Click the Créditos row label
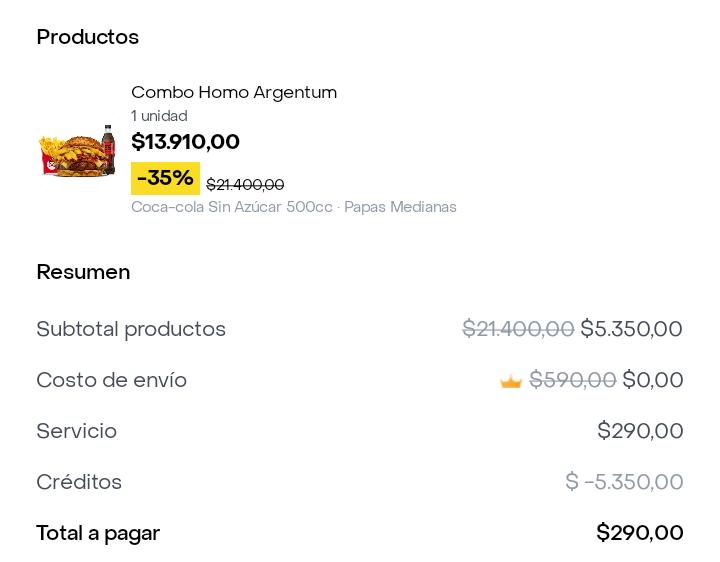This screenshot has height=562, width=720. 79,482
